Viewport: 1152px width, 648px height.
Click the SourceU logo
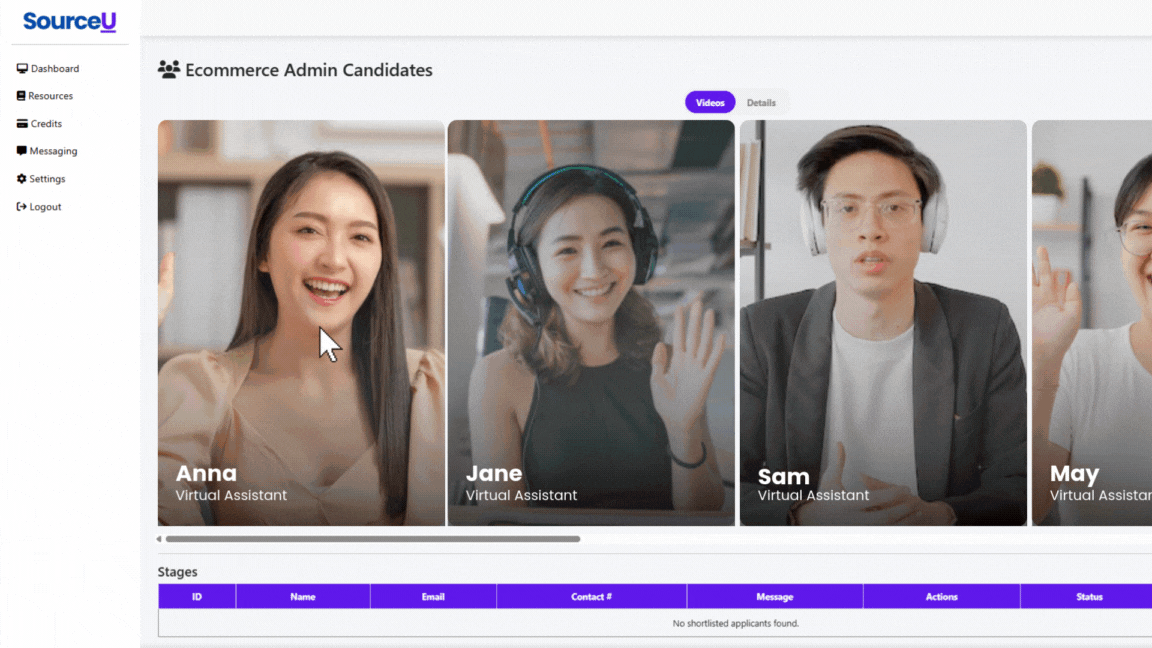(x=69, y=21)
